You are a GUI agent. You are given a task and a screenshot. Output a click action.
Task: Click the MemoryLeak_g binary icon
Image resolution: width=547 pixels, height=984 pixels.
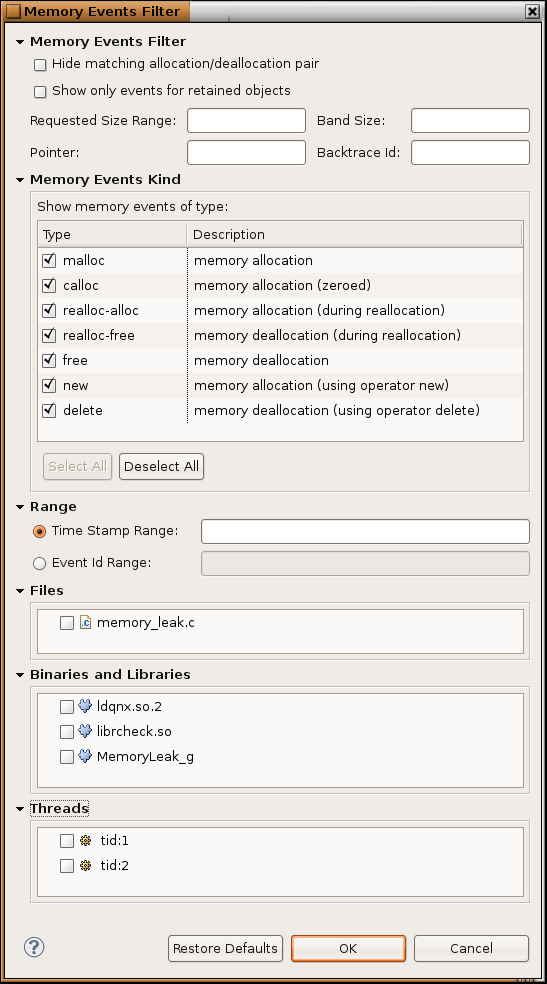point(85,756)
